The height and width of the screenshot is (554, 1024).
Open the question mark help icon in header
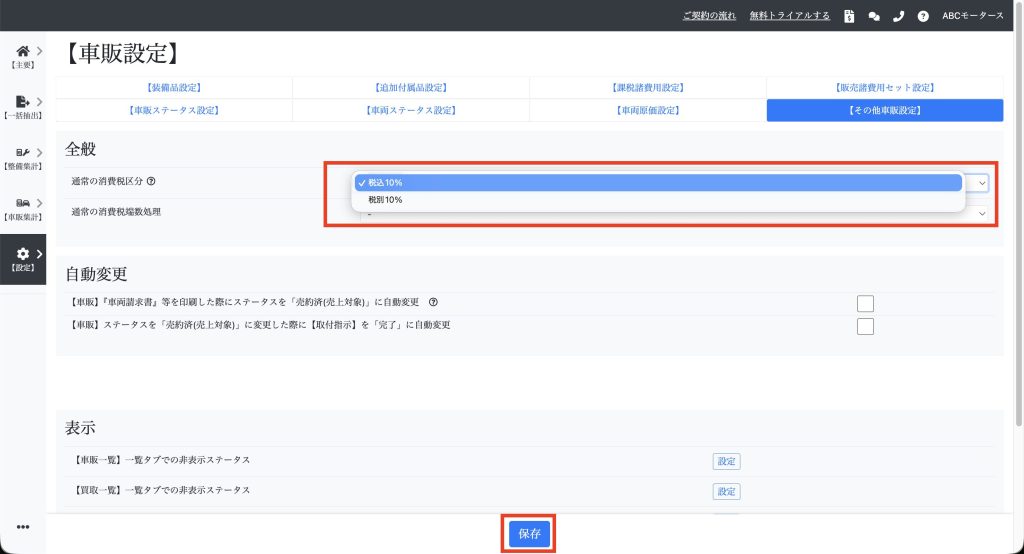(923, 16)
